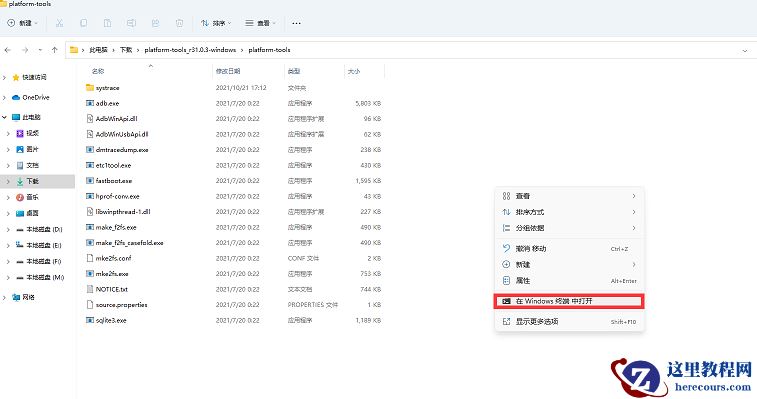Expand the Network tree chevron
The image size is (757, 399).
4,297
